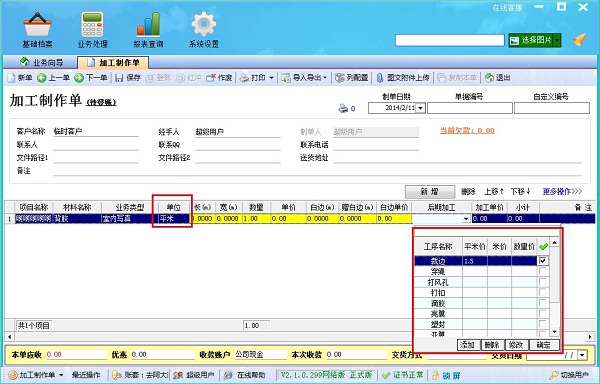
Task: Click the 平米 unit cell
Action: pyautogui.click(x=174, y=219)
